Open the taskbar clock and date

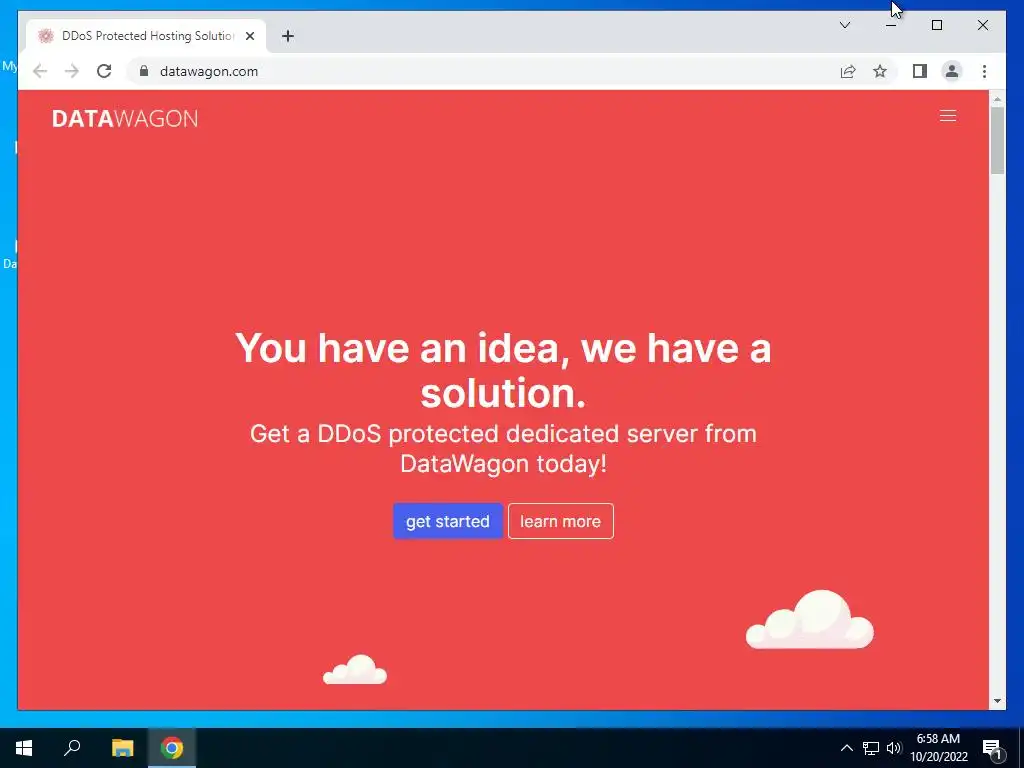click(x=938, y=748)
